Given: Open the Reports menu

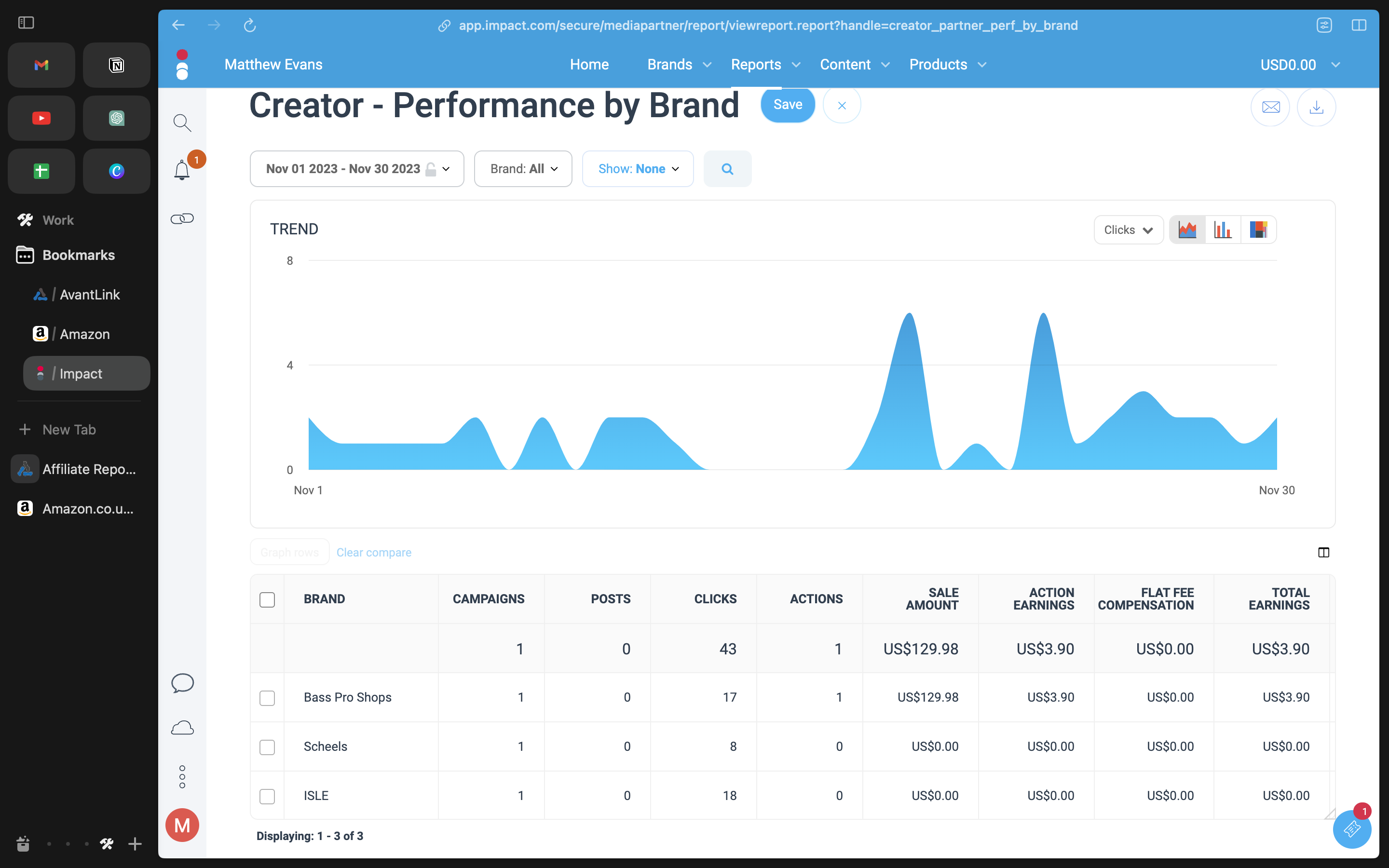Looking at the screenshot, I should click(x=756, y=64).
